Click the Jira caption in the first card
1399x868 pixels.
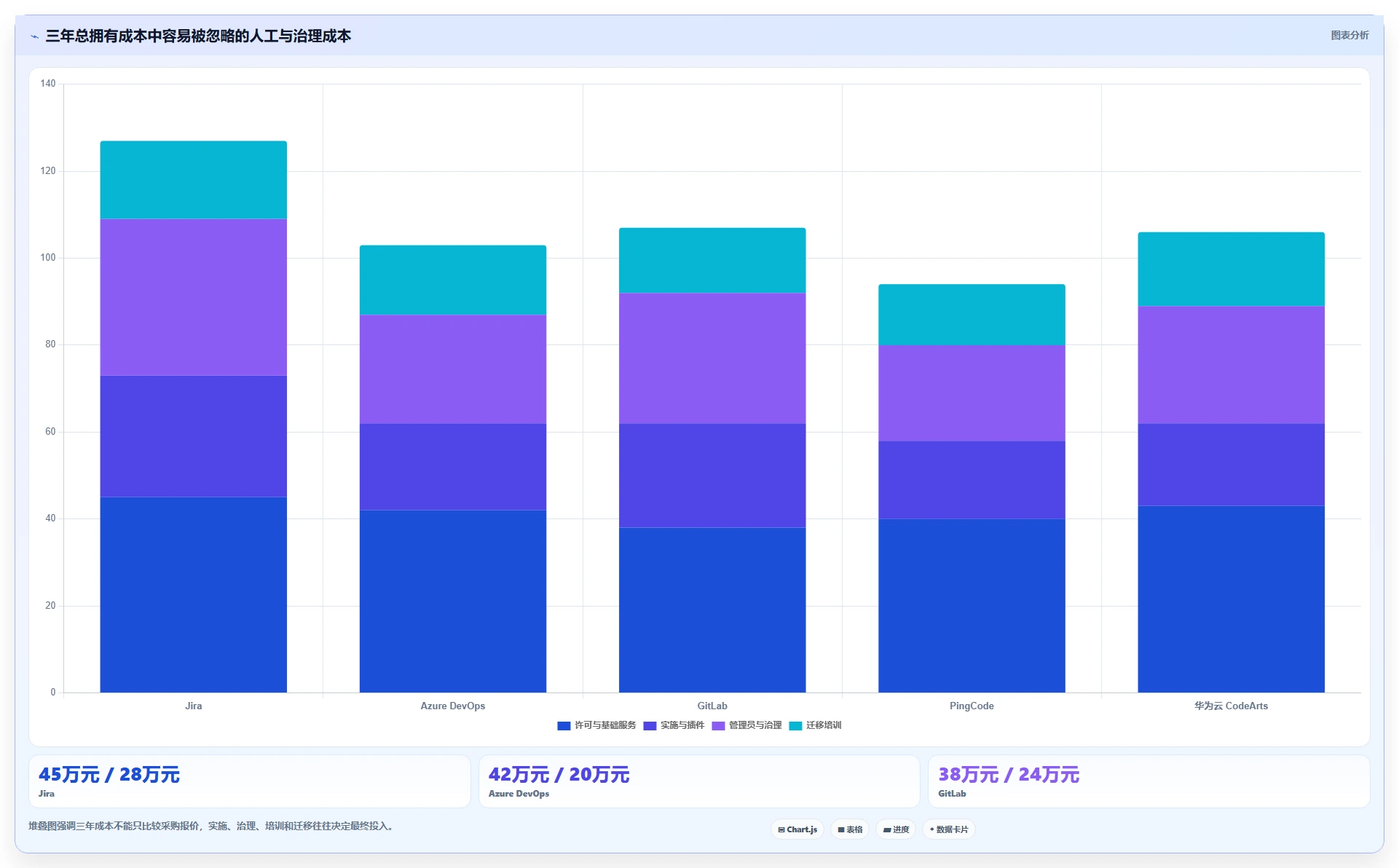(47, 794)
